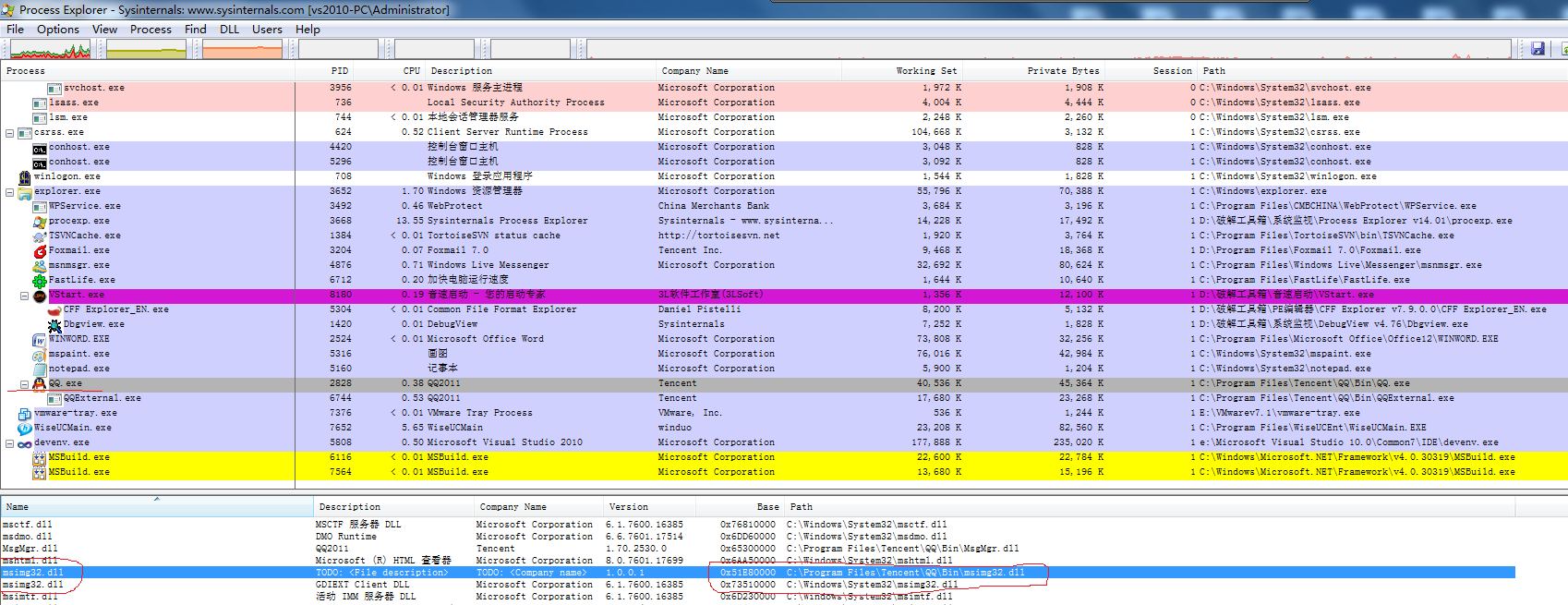Click the conhost.exe icon with PID 5296
Image resolution: width=1568 pixels, height=605 pixels.
coord(40,163)
